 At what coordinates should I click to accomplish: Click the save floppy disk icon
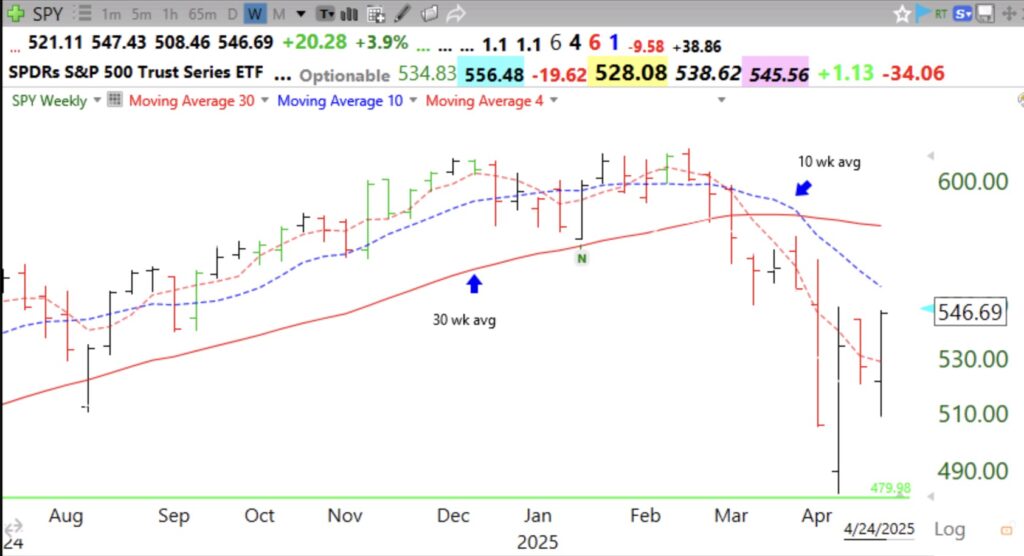point(985,14)
